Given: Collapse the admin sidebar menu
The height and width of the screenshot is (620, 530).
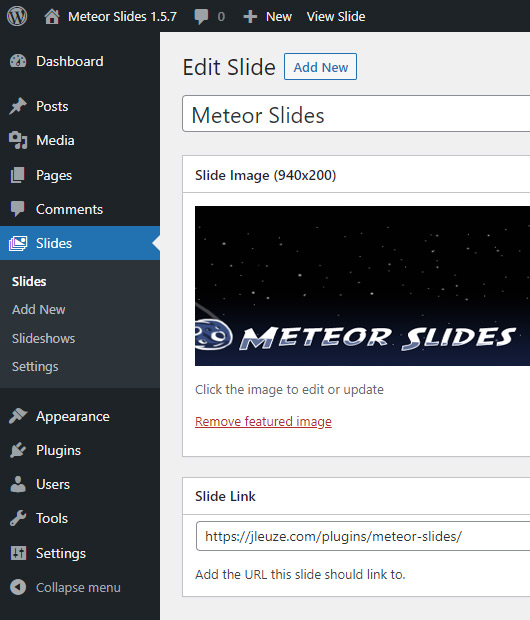Looking at the screenshot, I should tap(65, 587).
